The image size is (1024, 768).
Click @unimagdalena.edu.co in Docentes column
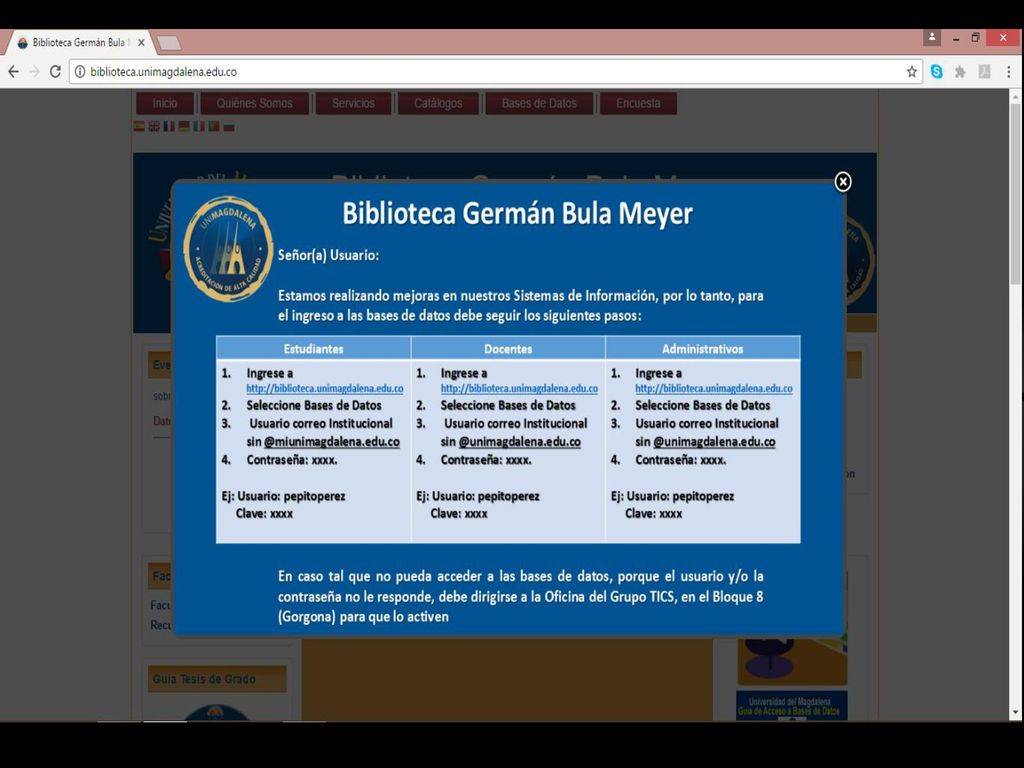point(520,441)
